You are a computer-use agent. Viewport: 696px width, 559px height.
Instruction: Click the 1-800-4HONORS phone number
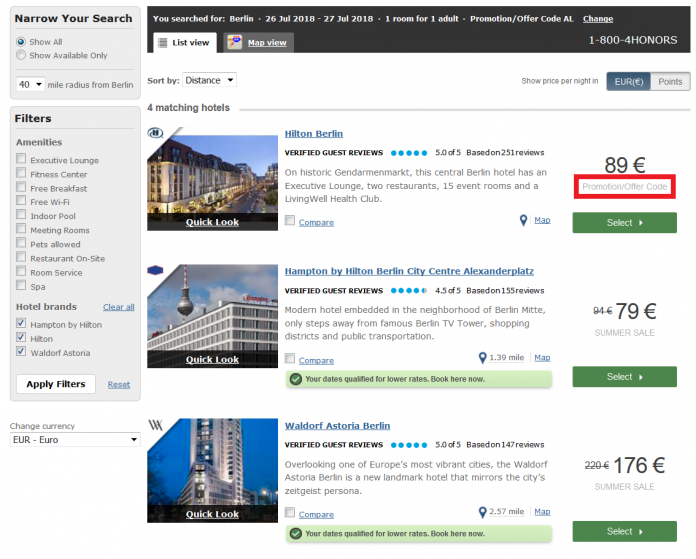tap(633, 40)
